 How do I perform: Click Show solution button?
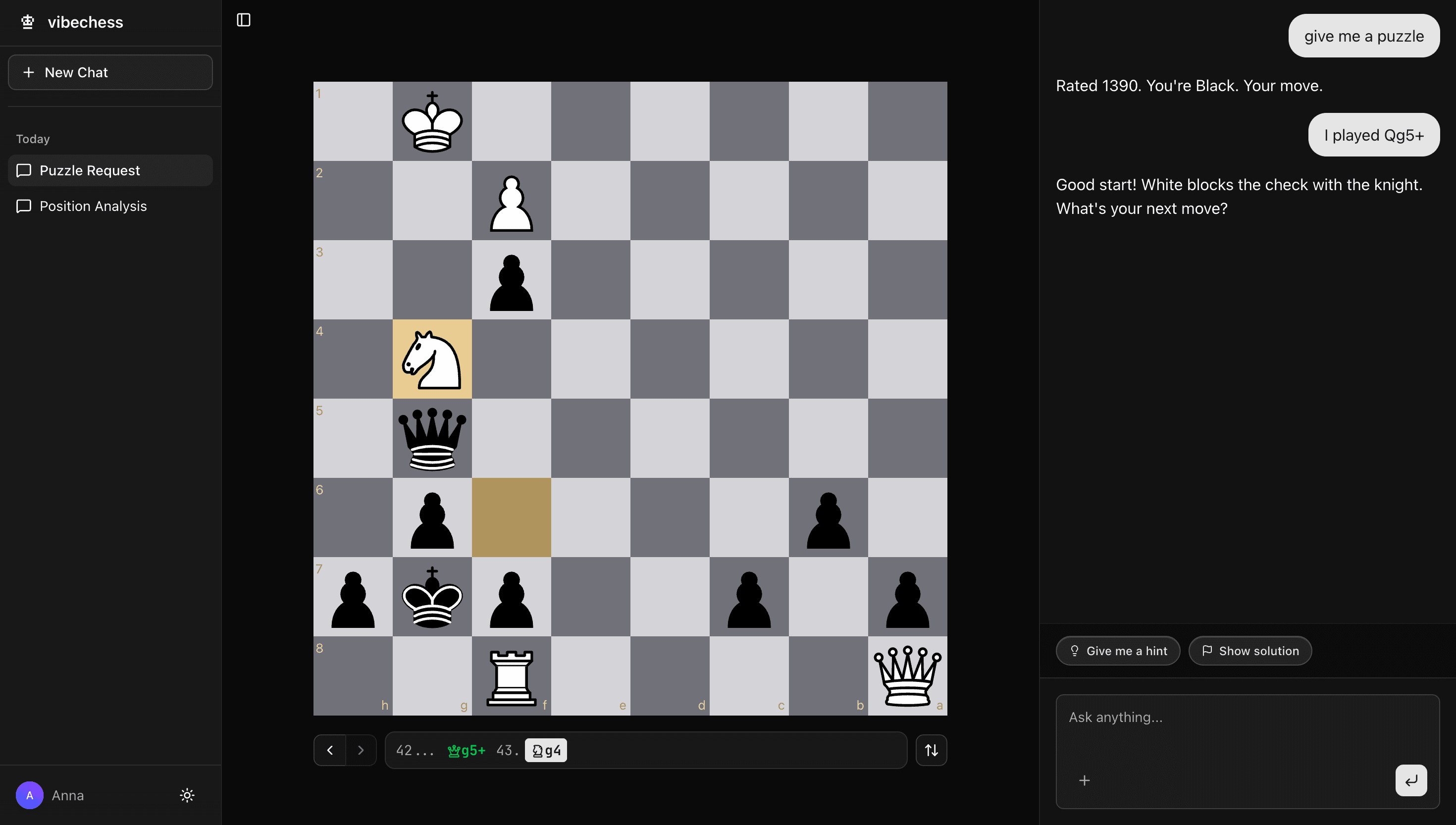tap(1250, 651)
